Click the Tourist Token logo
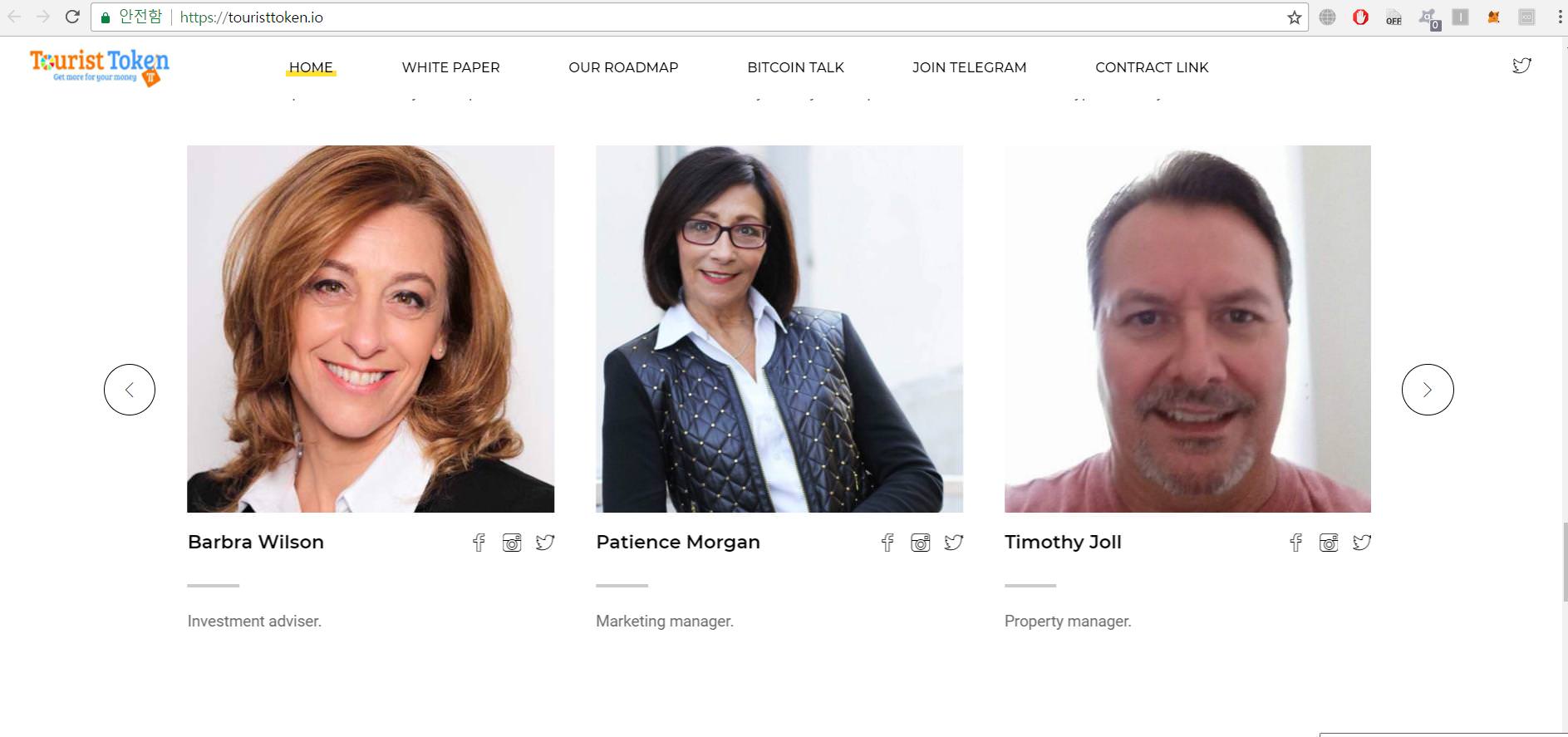Image resolution: width=1568 pixels, height=737 pixels. click(99, 66)
